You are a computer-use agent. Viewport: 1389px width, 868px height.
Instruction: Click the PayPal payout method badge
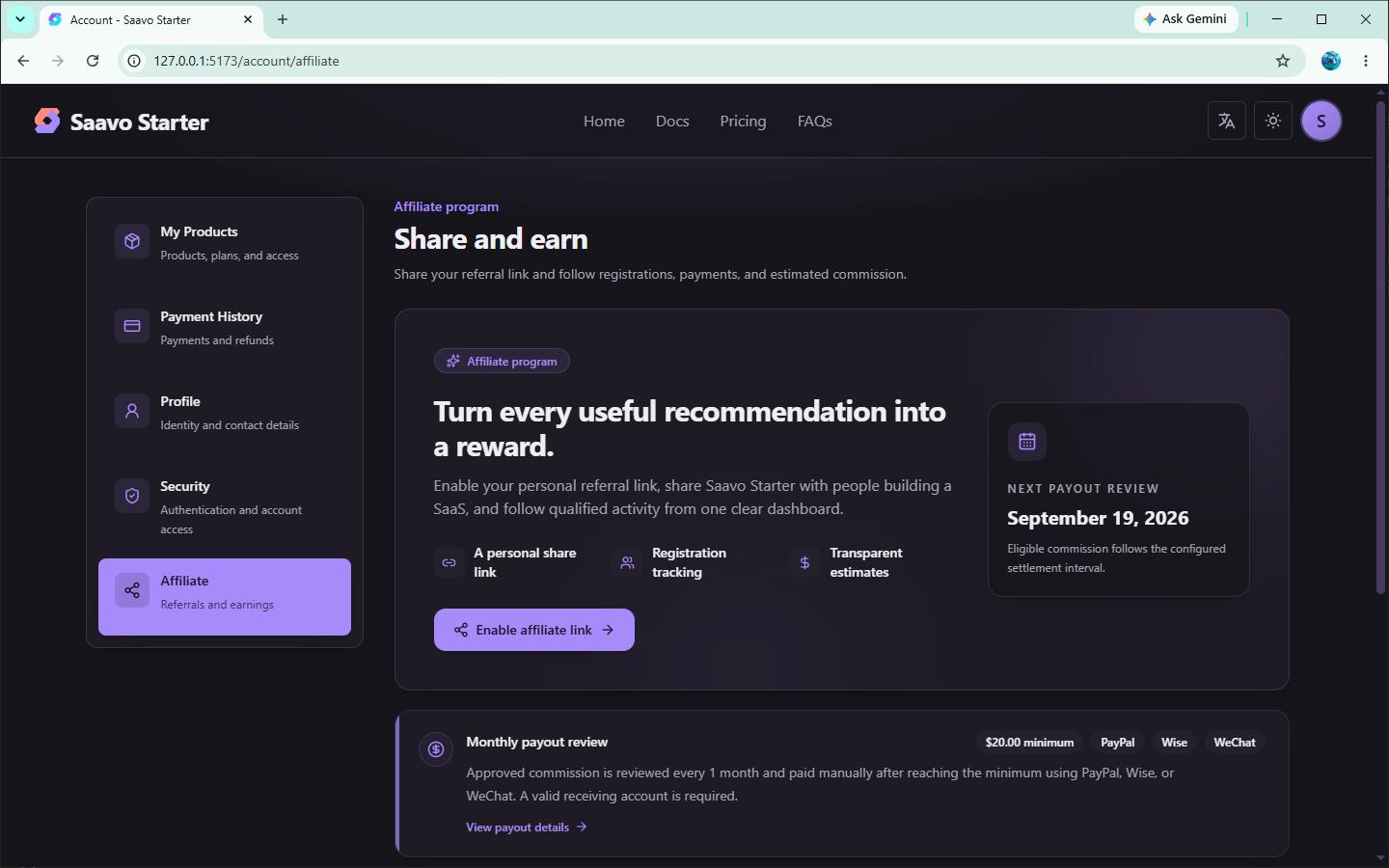(x=1118, y=743)
